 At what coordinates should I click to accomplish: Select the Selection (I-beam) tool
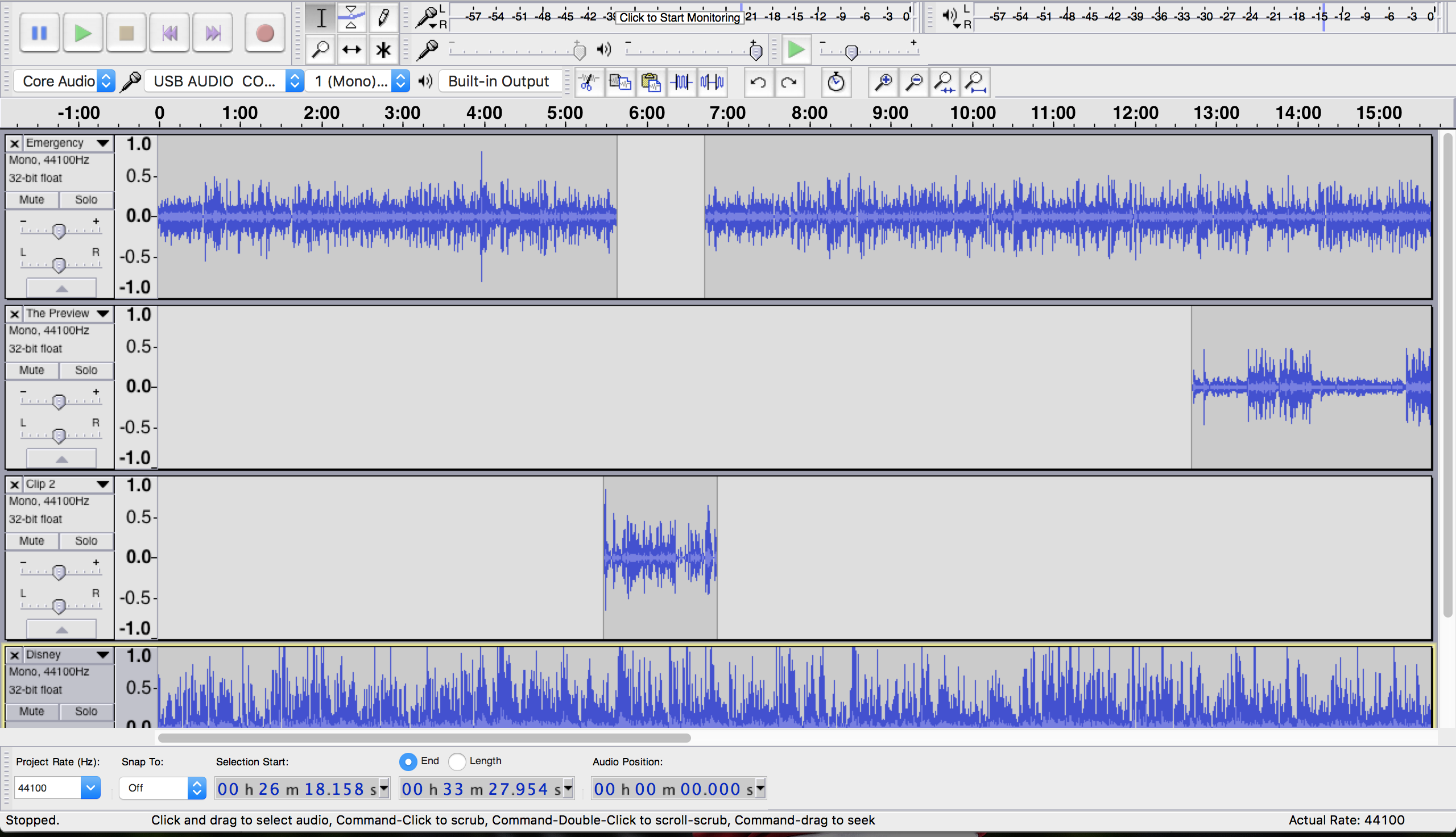coord(321,18)
